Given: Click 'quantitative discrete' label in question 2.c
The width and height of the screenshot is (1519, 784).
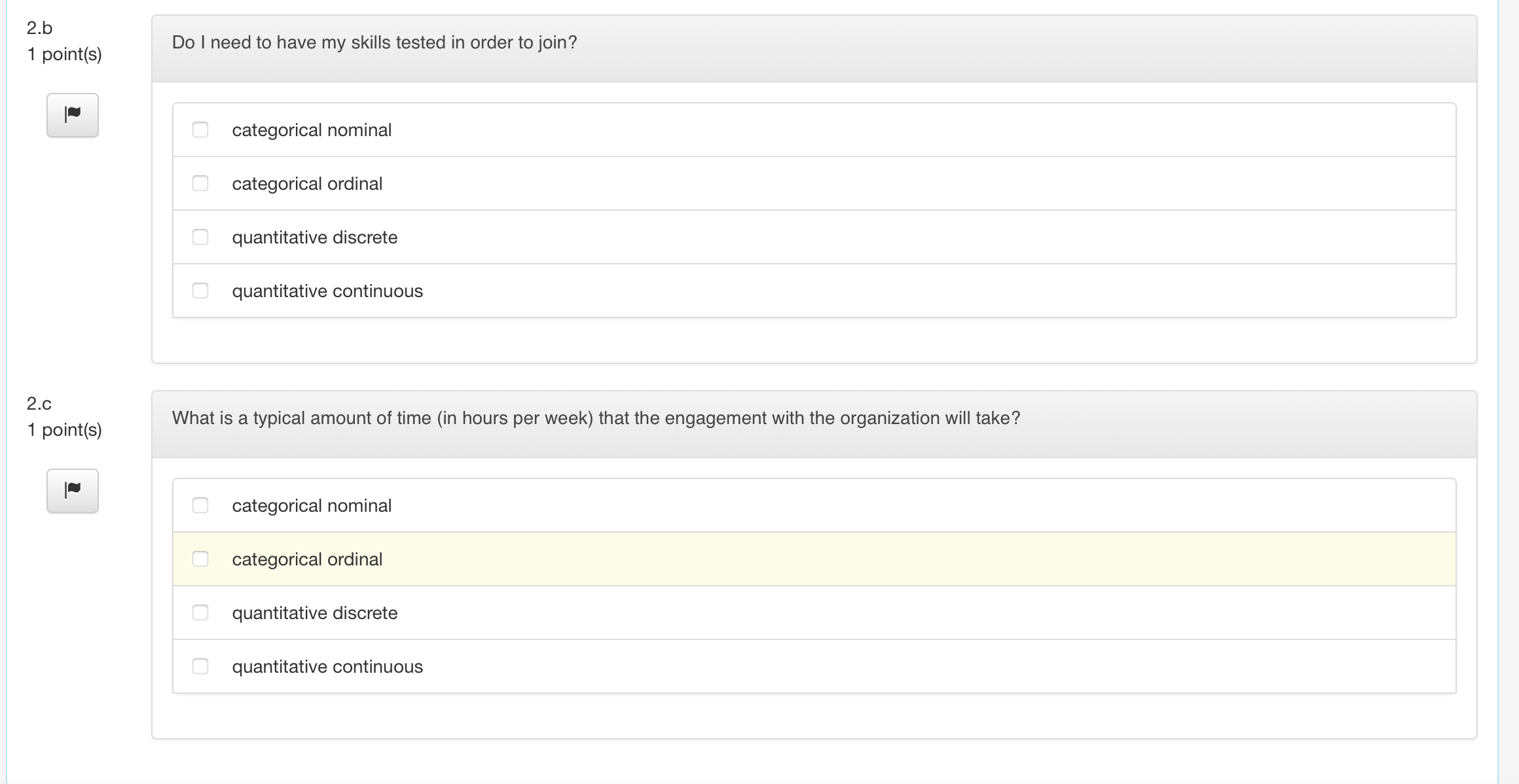Looking at the screenshot, I should click(314, 613).
